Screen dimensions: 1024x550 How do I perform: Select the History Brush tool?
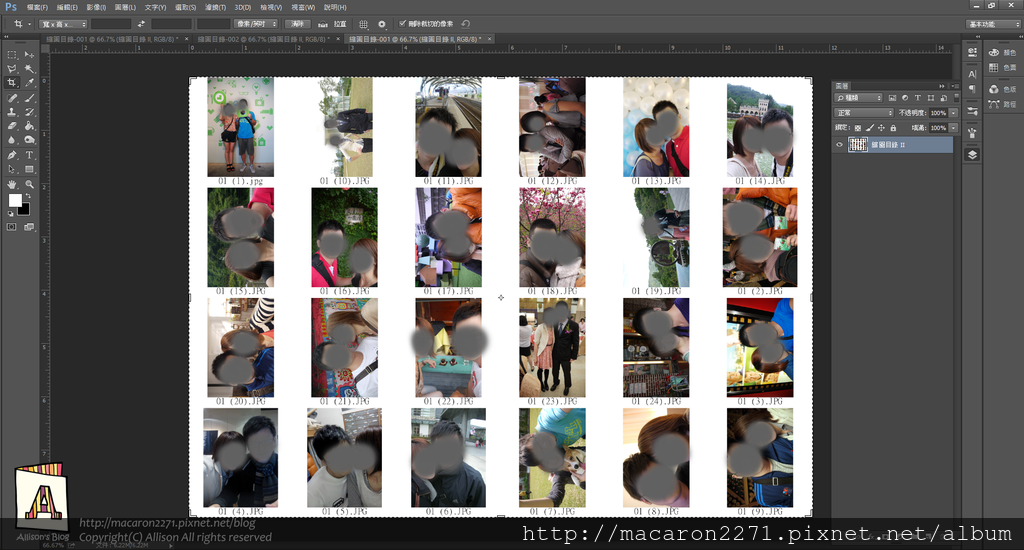(x=29, y=112)
